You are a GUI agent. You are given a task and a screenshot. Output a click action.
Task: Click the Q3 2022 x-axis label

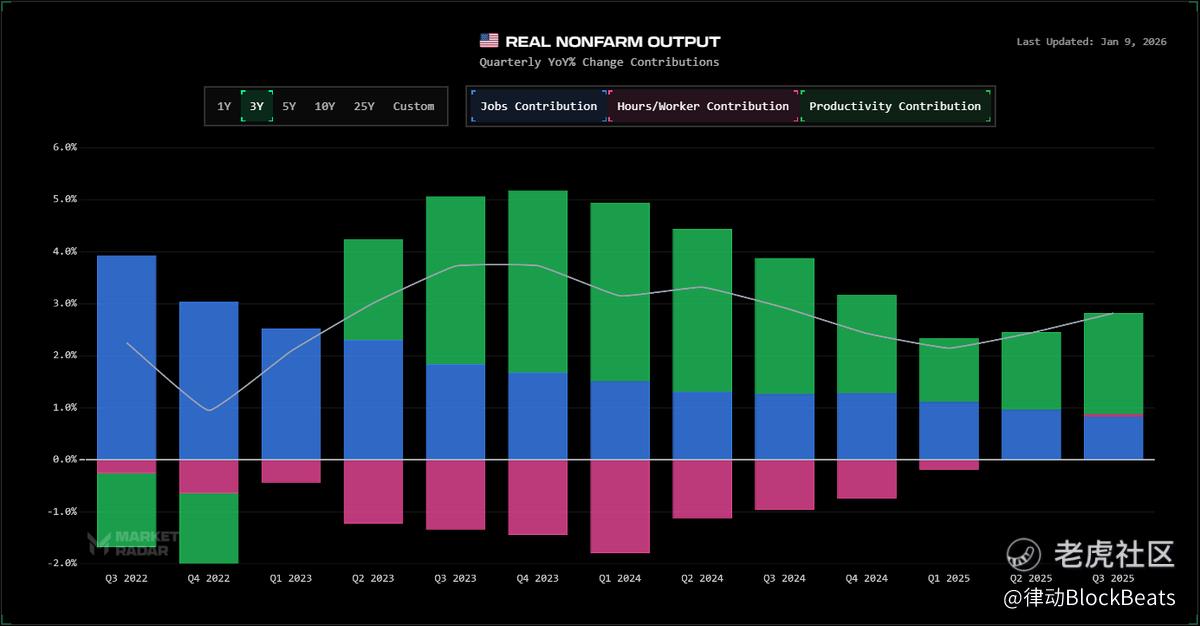[x=126, y=578]
